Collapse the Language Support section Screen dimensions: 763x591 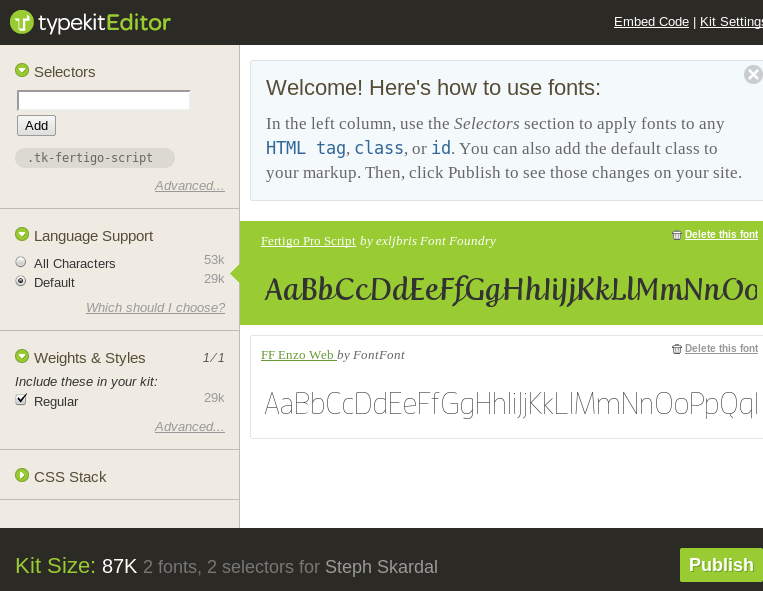[22, 234]
